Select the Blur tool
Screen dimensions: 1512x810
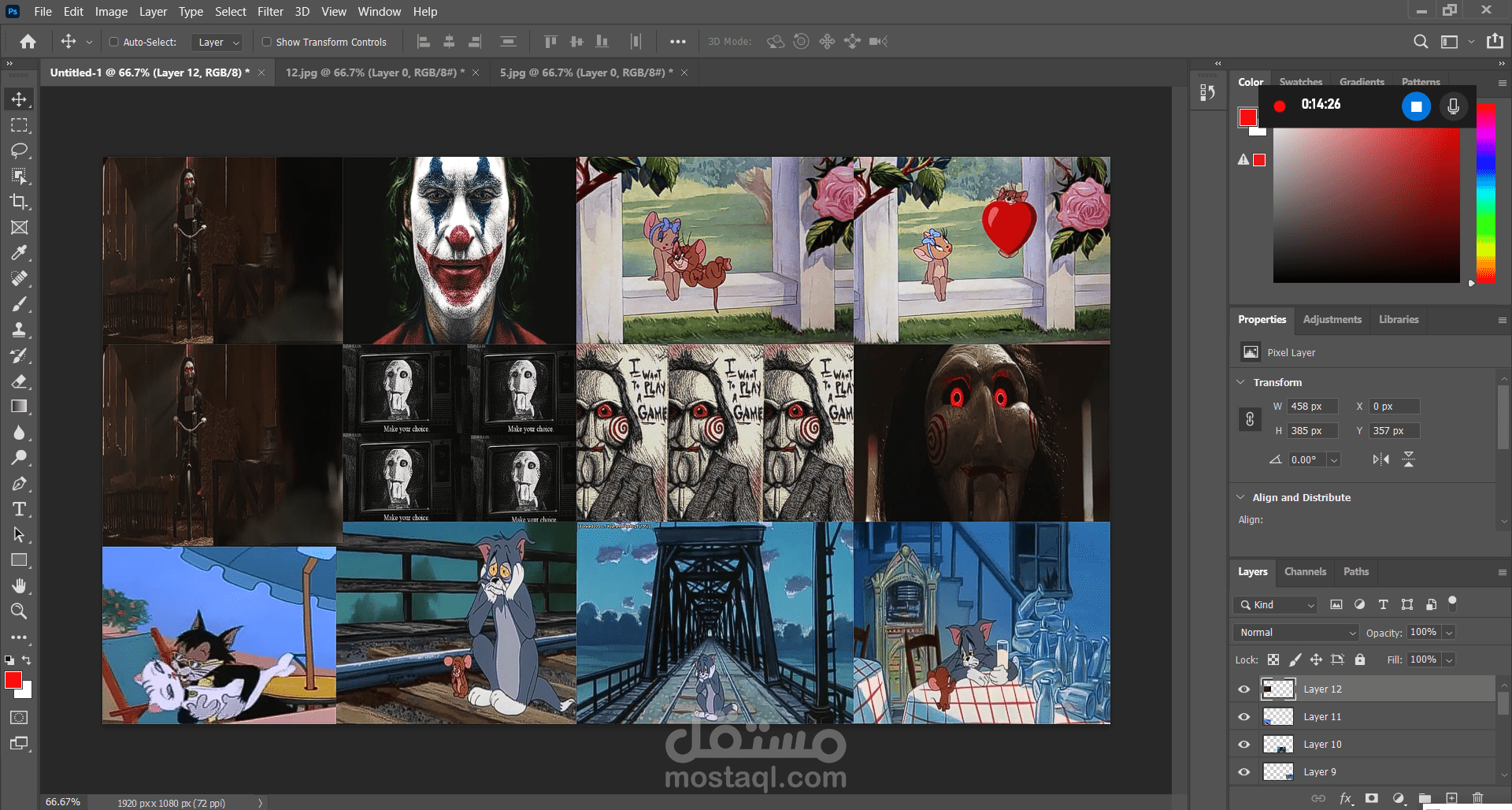[x=19, y=433]
